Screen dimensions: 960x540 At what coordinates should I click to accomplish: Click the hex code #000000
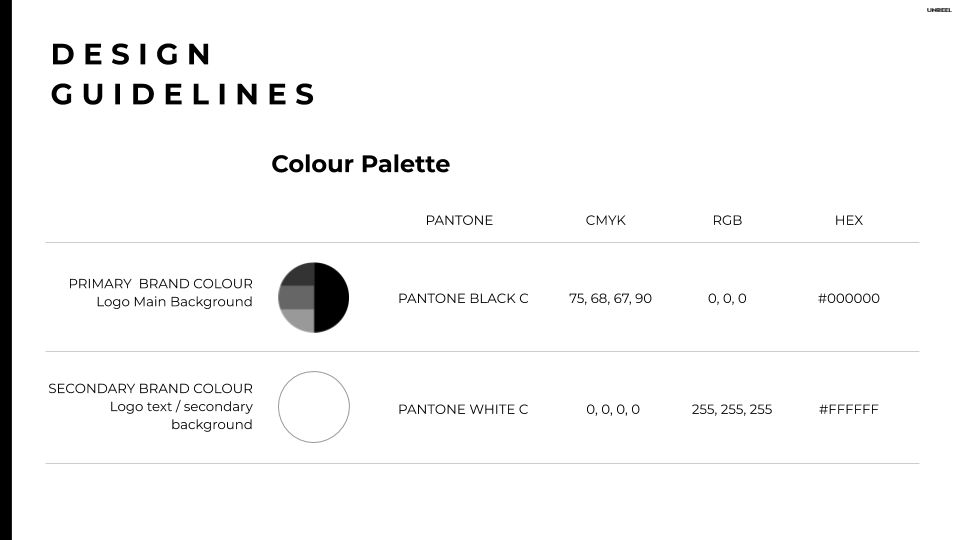[x=849, y=299]
